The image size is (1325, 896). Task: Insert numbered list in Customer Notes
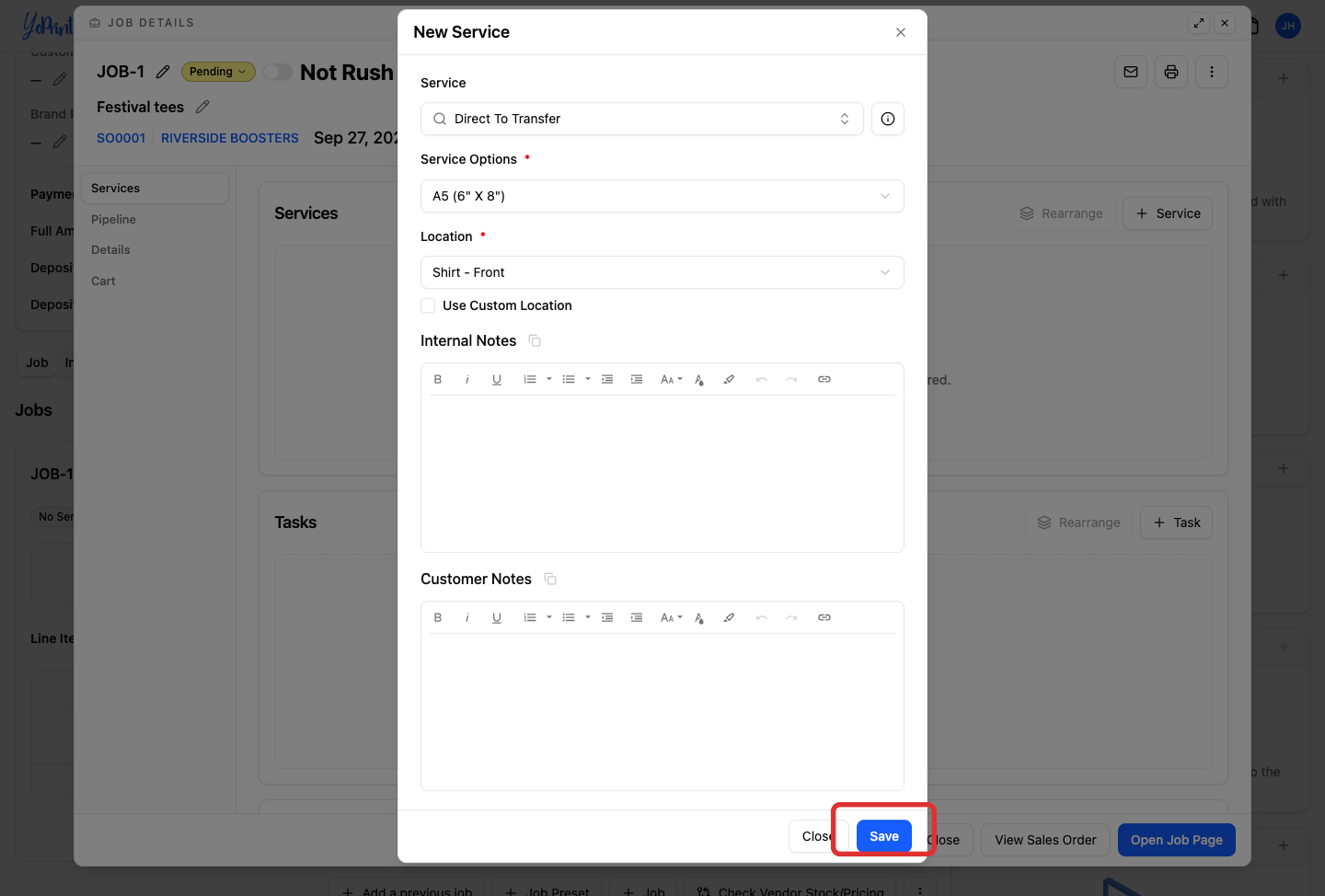point(530,617)
